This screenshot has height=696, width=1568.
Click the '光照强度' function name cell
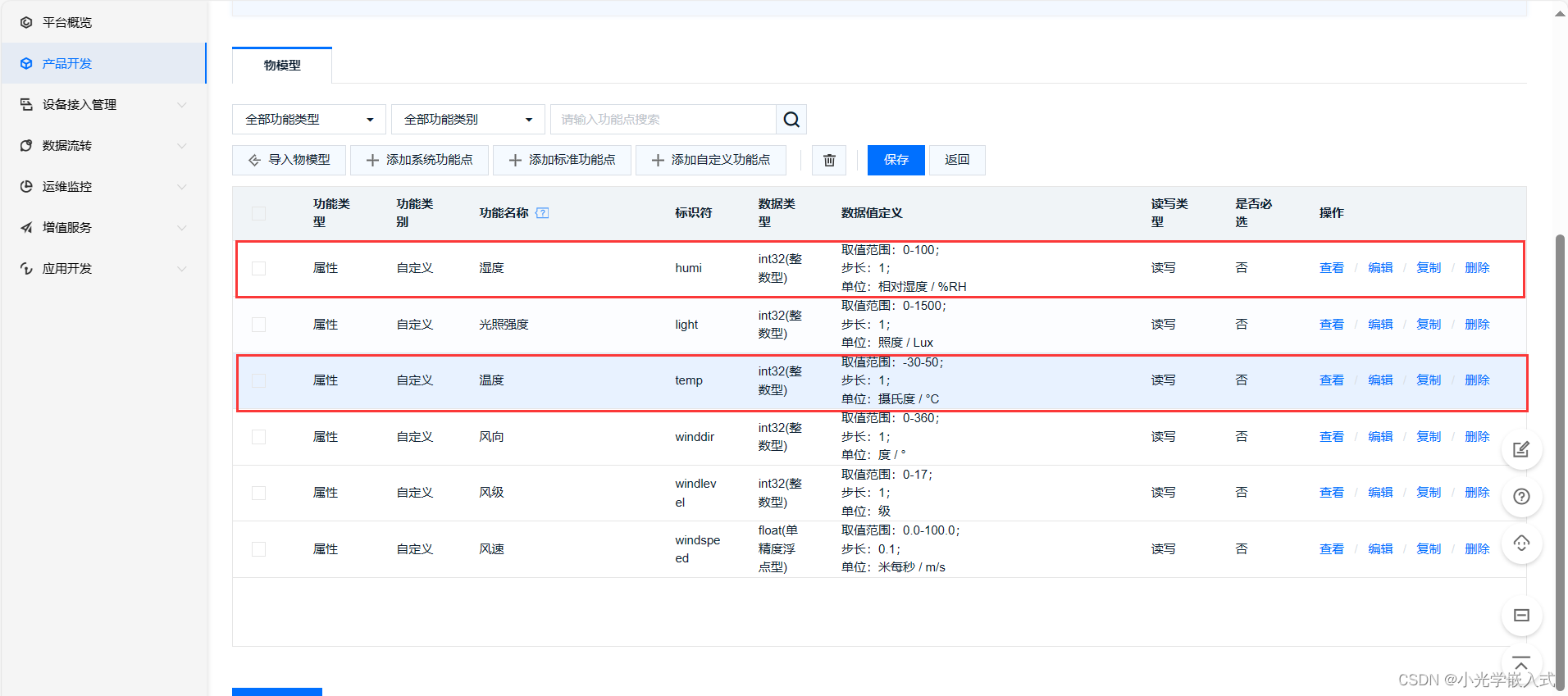pos(504,325)
